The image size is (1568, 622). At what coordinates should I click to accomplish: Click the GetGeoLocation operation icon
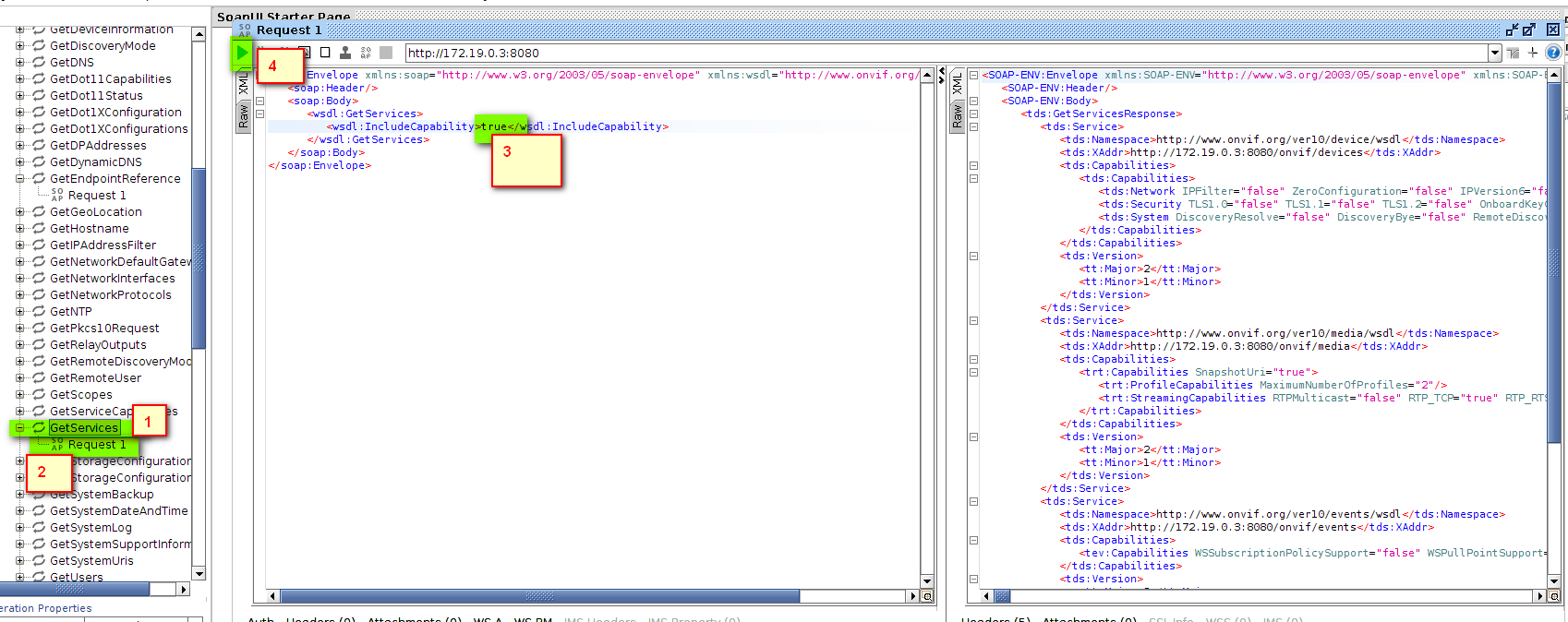point(39,212)
